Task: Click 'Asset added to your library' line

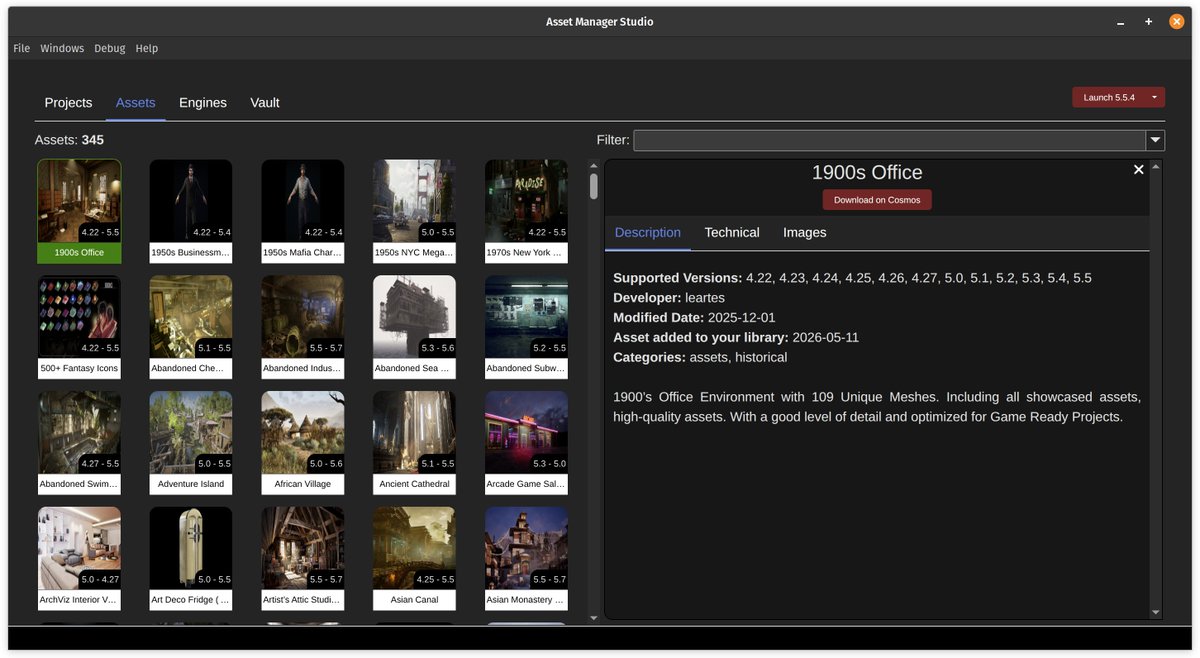Action: tap(736, 337)
